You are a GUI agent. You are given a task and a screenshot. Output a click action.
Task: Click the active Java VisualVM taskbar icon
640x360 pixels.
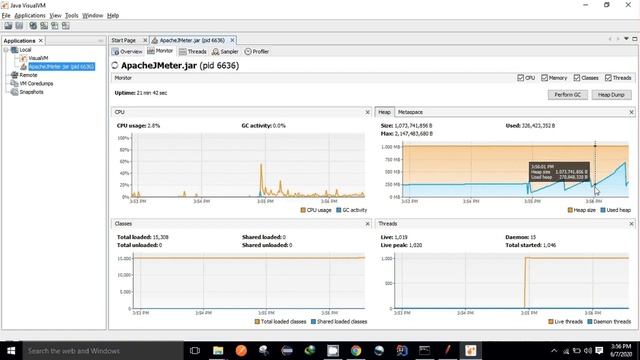471,351
